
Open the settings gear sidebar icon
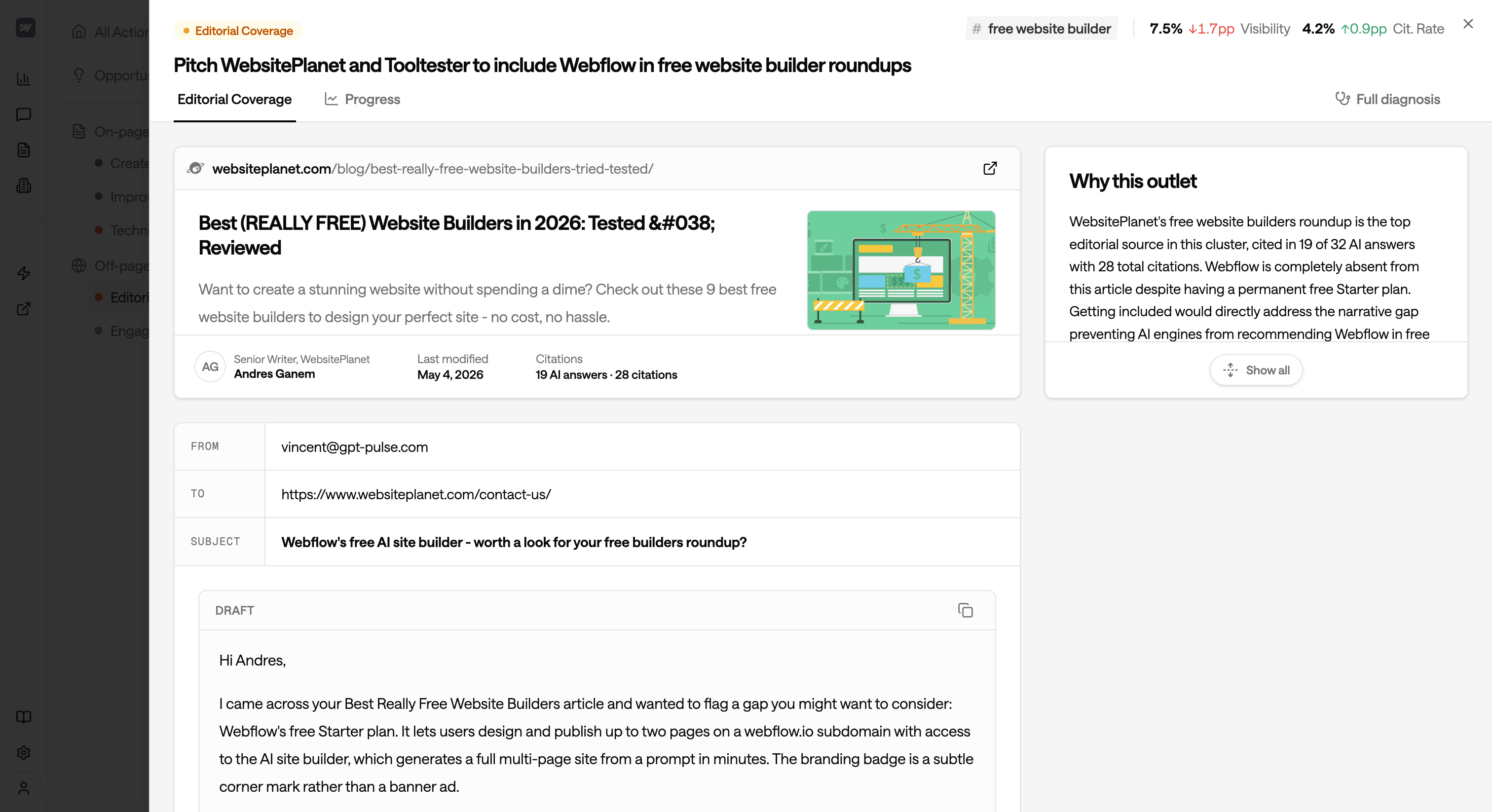tap(24, 753)
